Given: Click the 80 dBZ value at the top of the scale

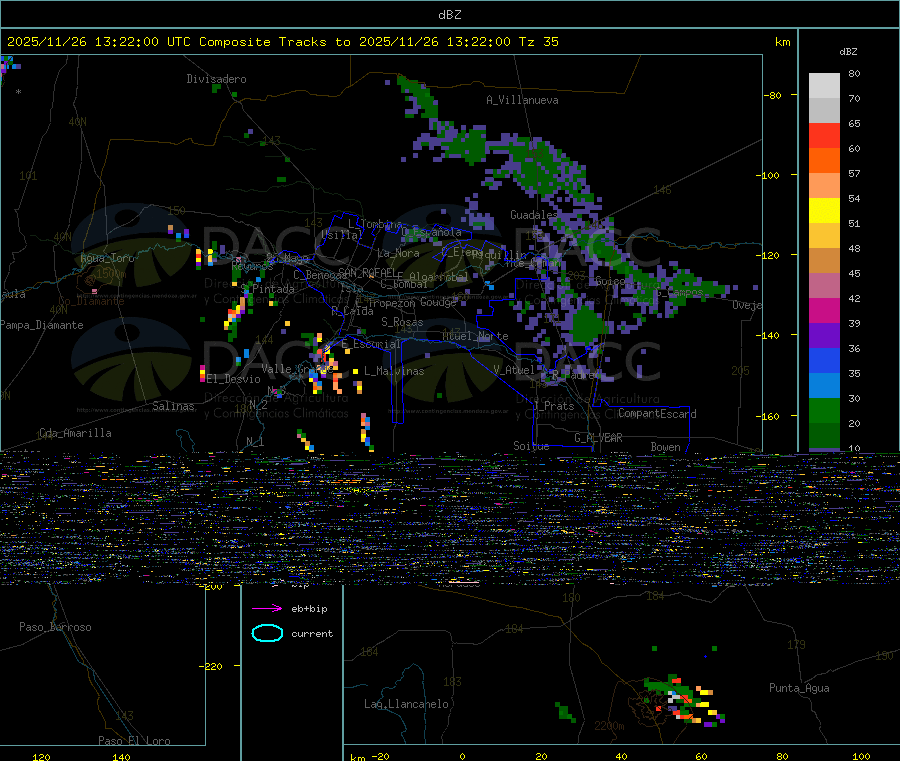Looking at the screenshot, I should point(854,73).
